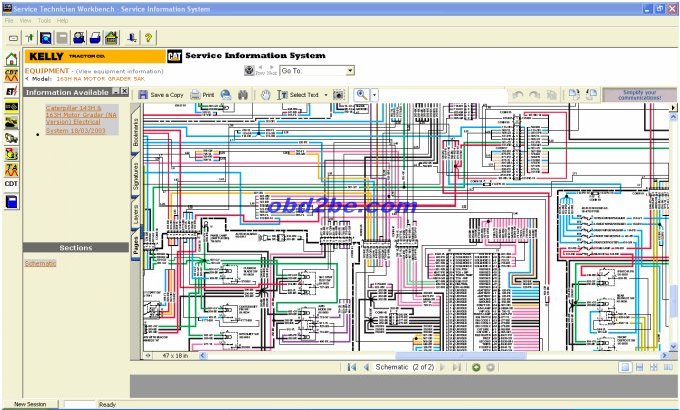Open the question mark help icon
680x410 pixels.
click(148, 38)
